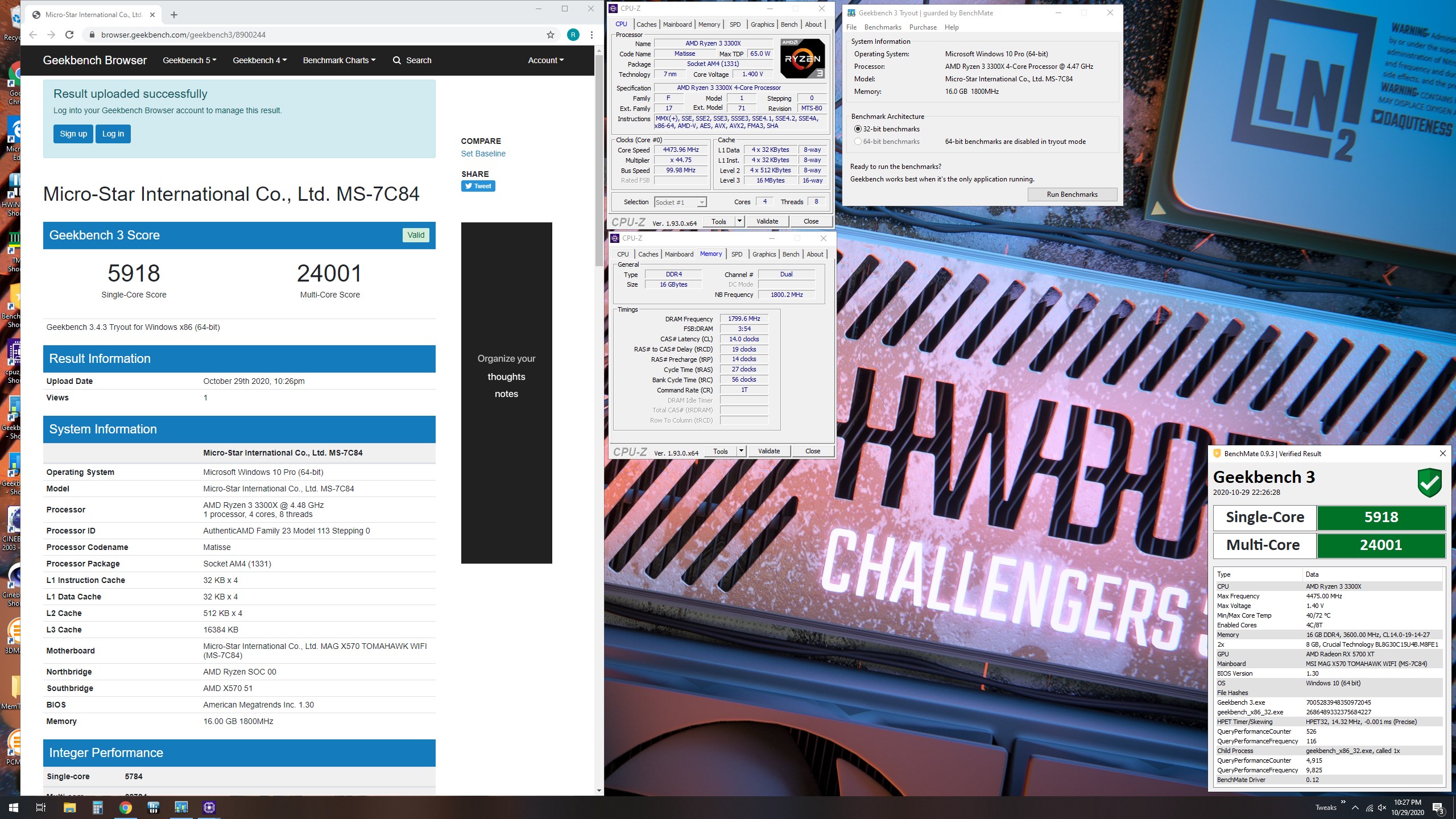This screenshot has height=819, width=1456.
Task: Bookmark this page with the star icon
Action: pyautogui.click(x=550, y=35)
